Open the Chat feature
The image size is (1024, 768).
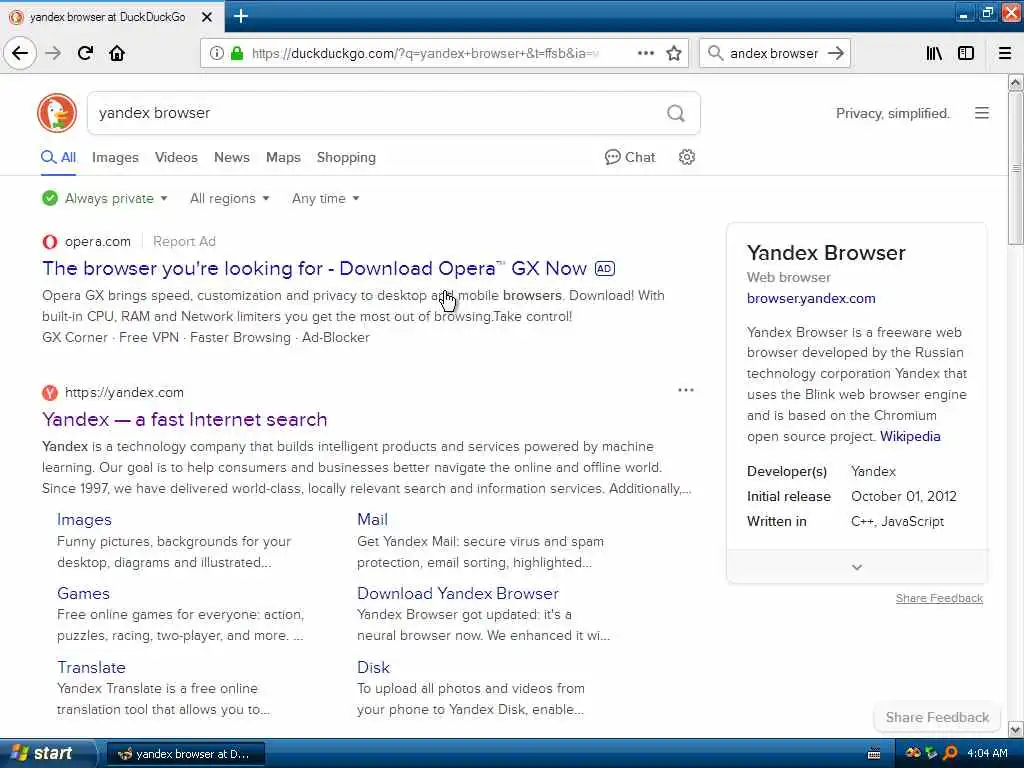coord(630,157)
